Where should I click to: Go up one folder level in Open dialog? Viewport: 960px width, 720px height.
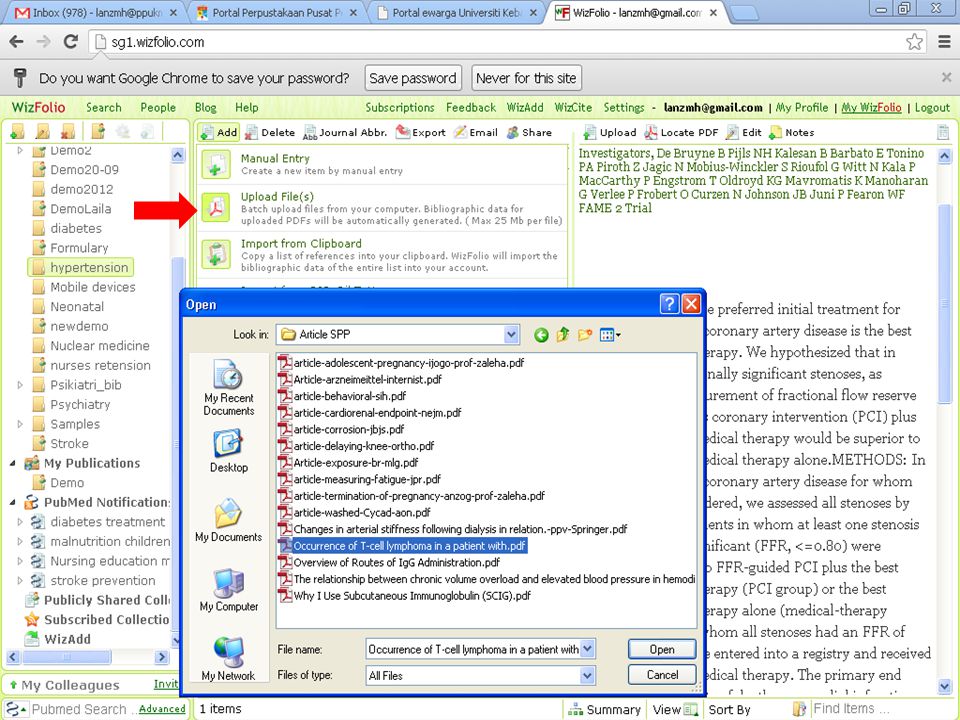tap(563, 334)
